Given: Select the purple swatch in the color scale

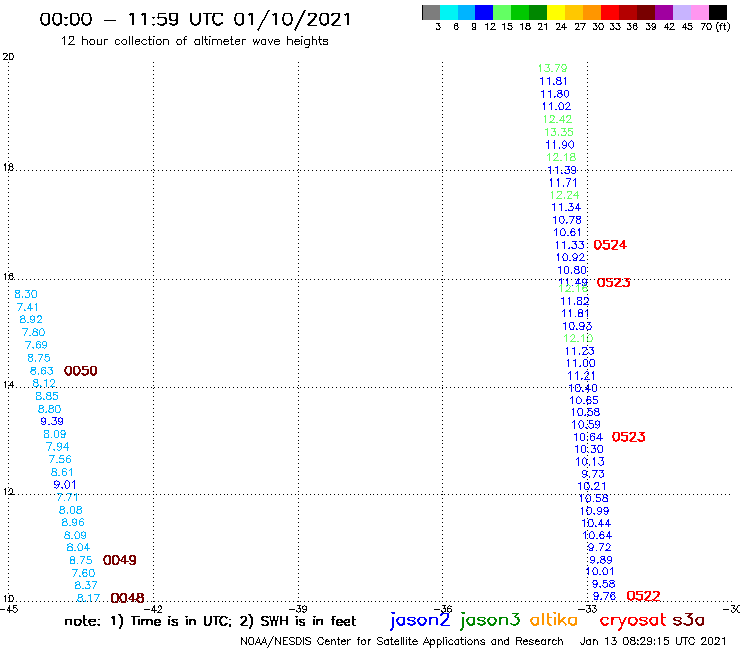Looking at the screenshot, I should point(664,12).
